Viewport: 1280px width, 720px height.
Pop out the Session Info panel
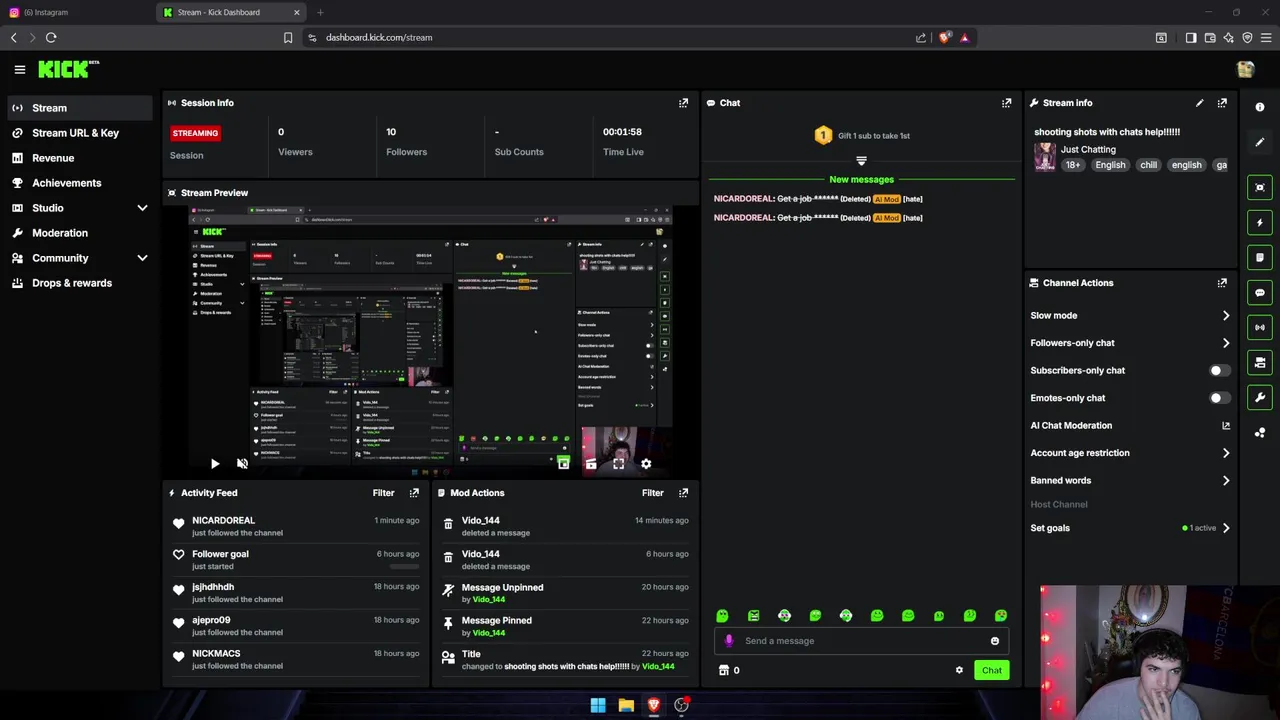[683, 103]
